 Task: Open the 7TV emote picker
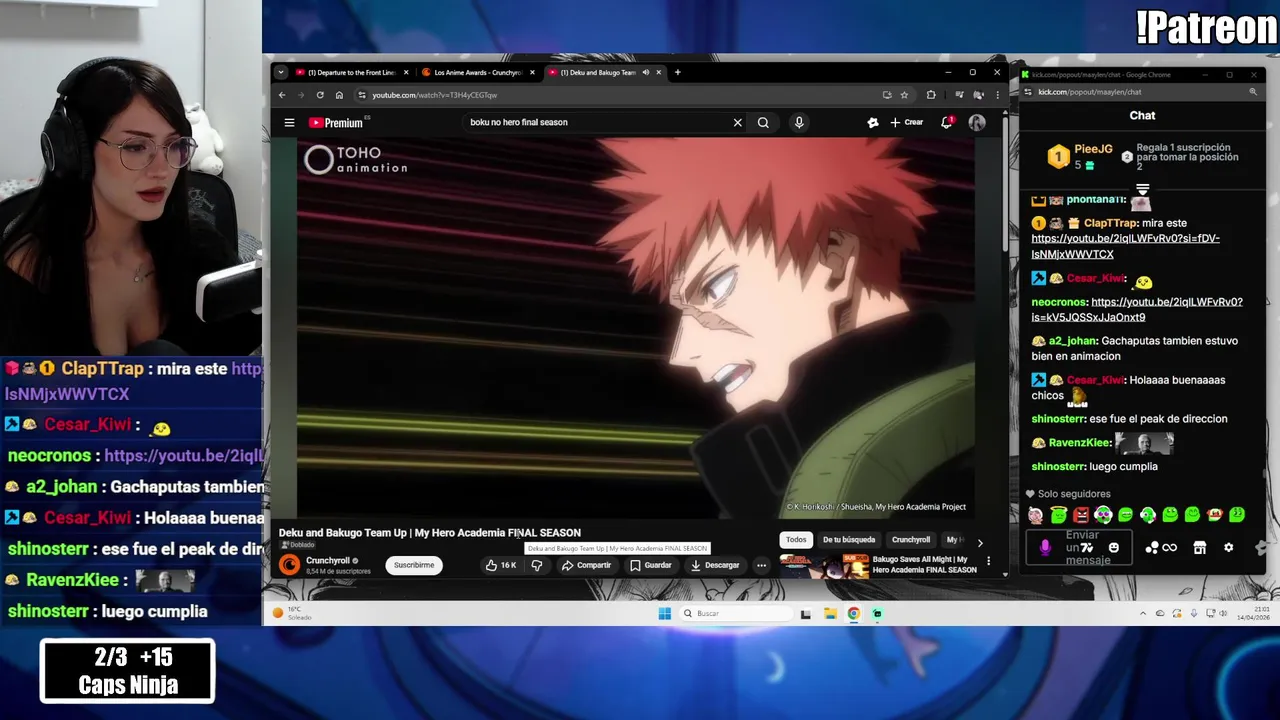point(1087,548)
